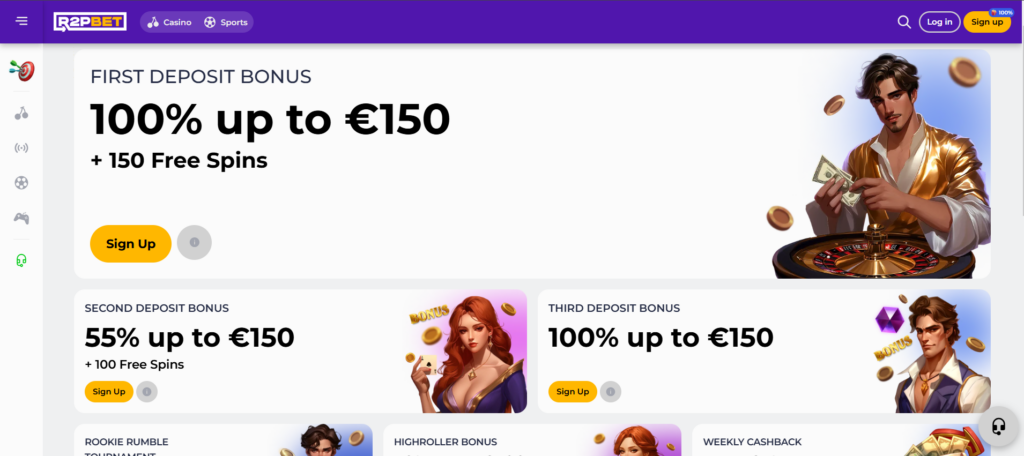Switch to the Sports tab
The image size is (1024, 456).
pos(226,21)
